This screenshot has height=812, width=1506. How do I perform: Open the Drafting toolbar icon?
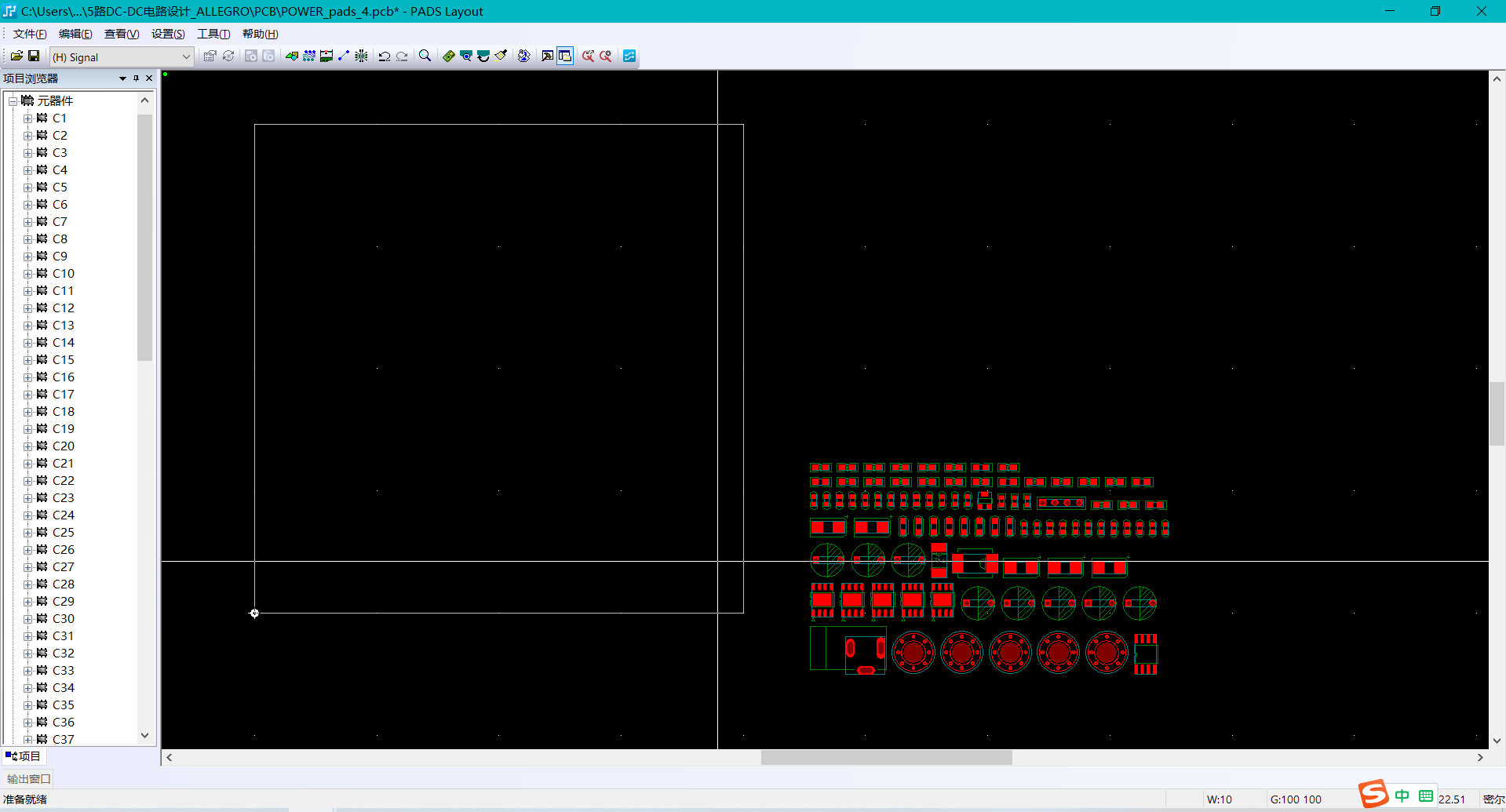pos(292,56)
